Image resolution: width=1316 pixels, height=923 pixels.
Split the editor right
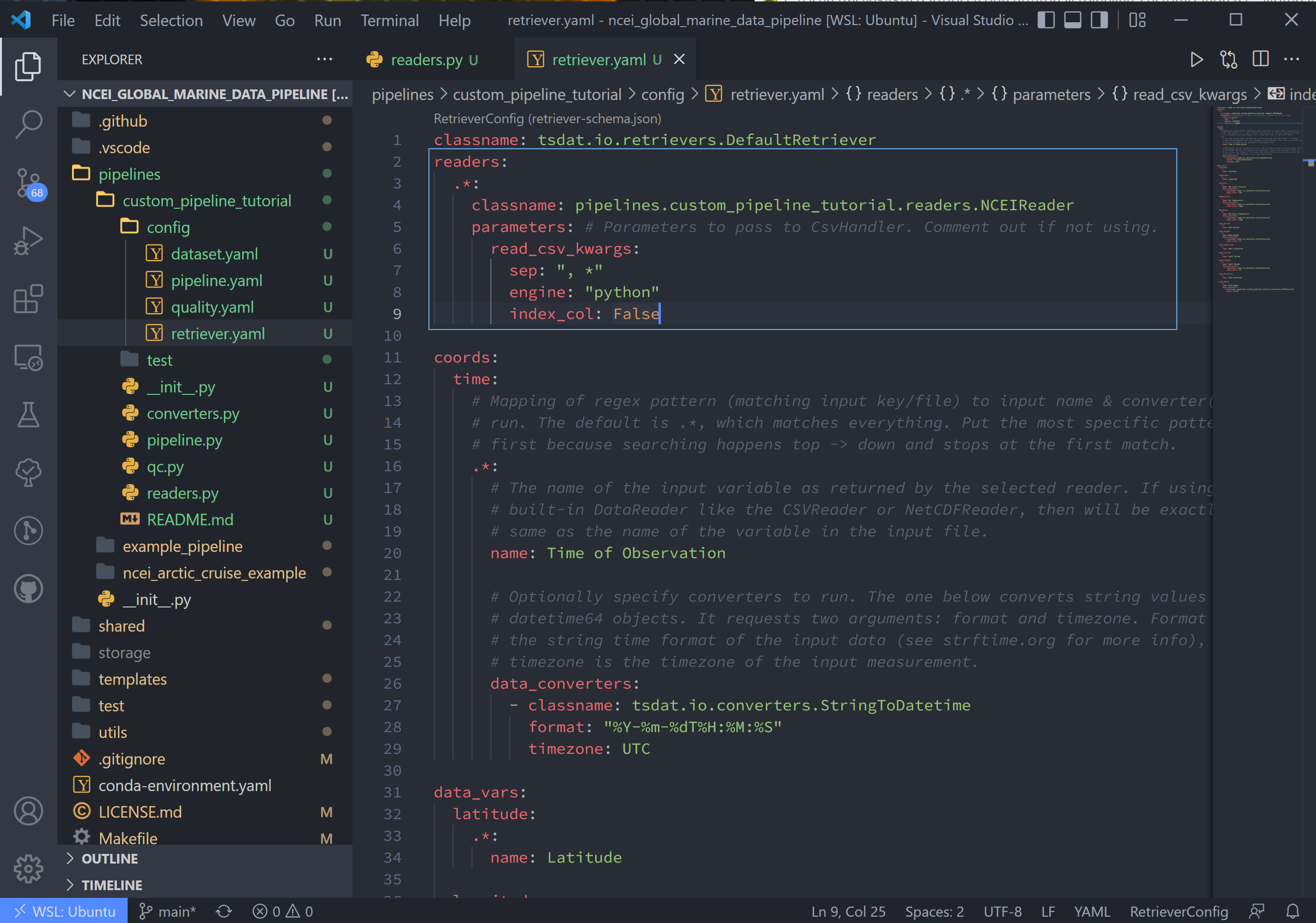click(1261, 60)
